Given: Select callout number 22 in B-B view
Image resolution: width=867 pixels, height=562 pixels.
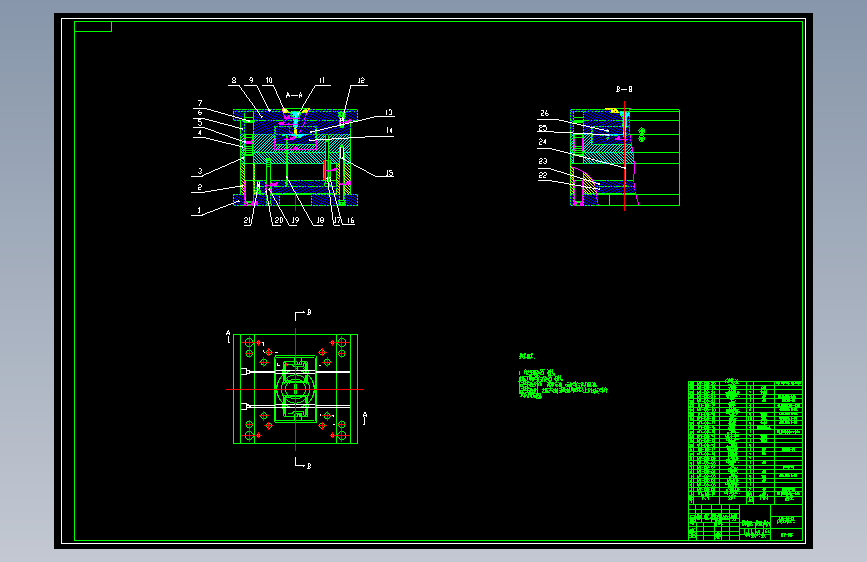Looking at the screenshot, I should [543, 175].
